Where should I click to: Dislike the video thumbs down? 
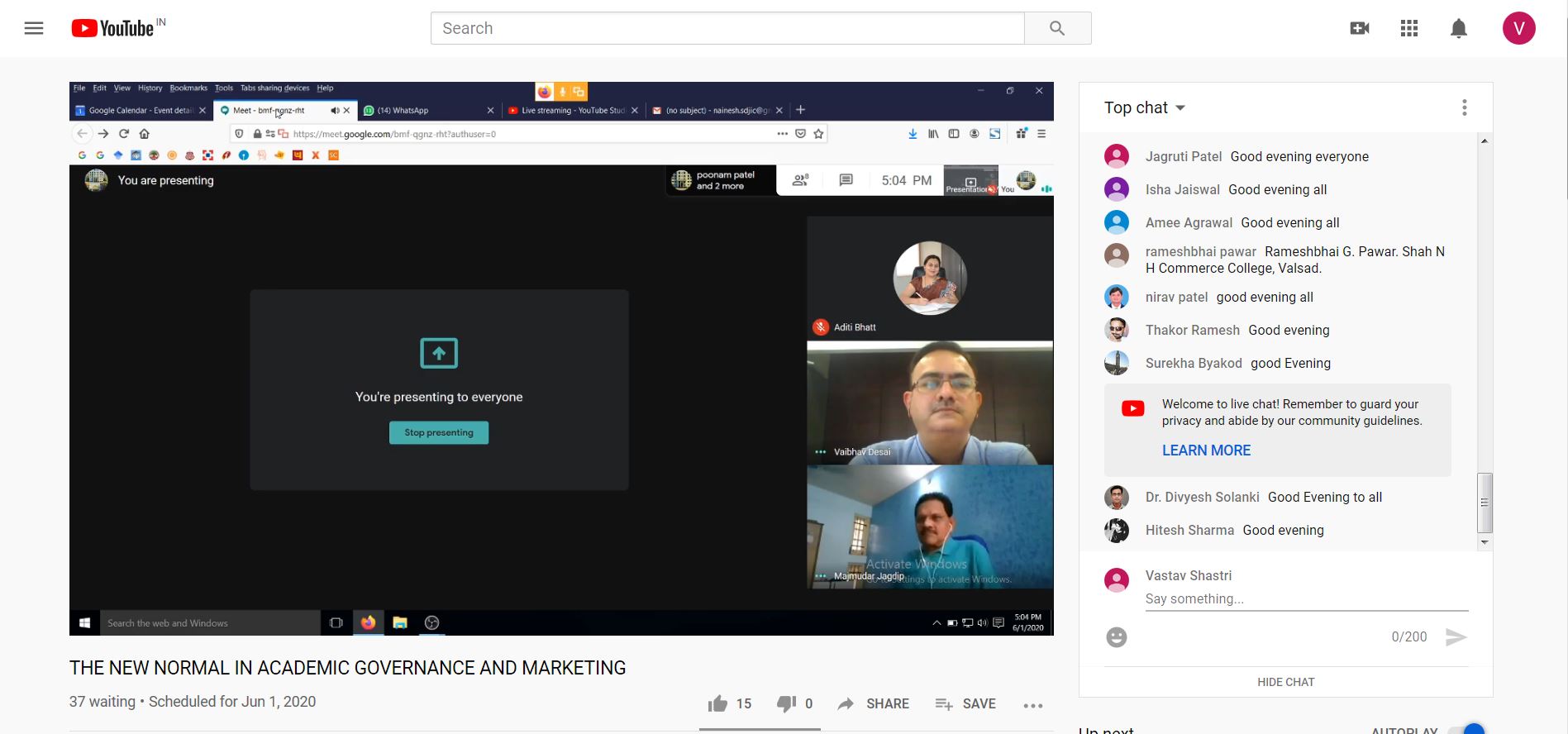[x=786, y=703]
